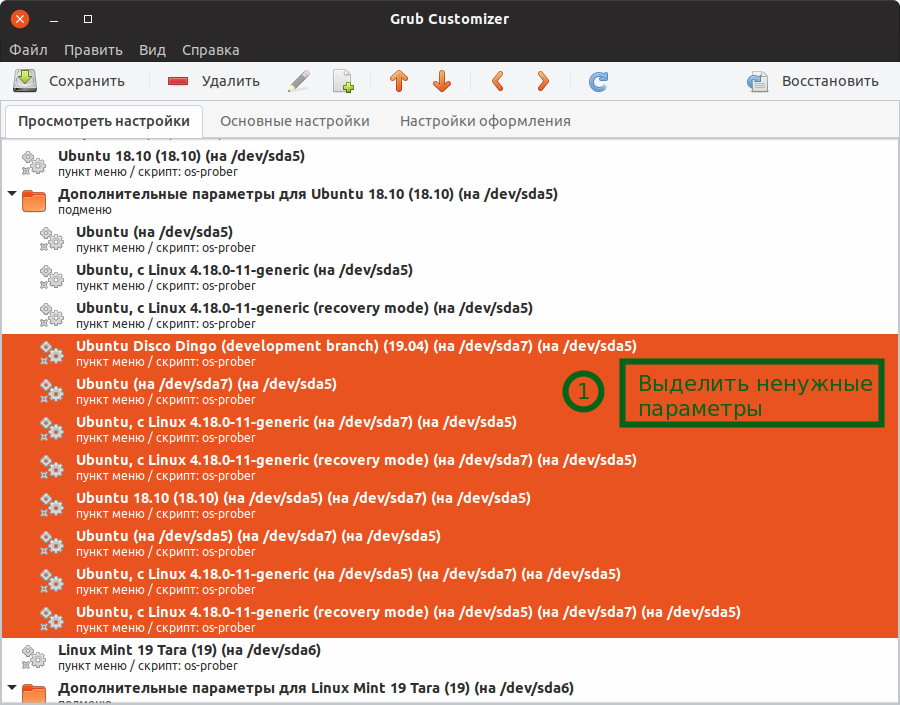Viewport: 900px width, 705px height.
Task: Click the right chevron move-into-submenu icon
Action: 543,81
